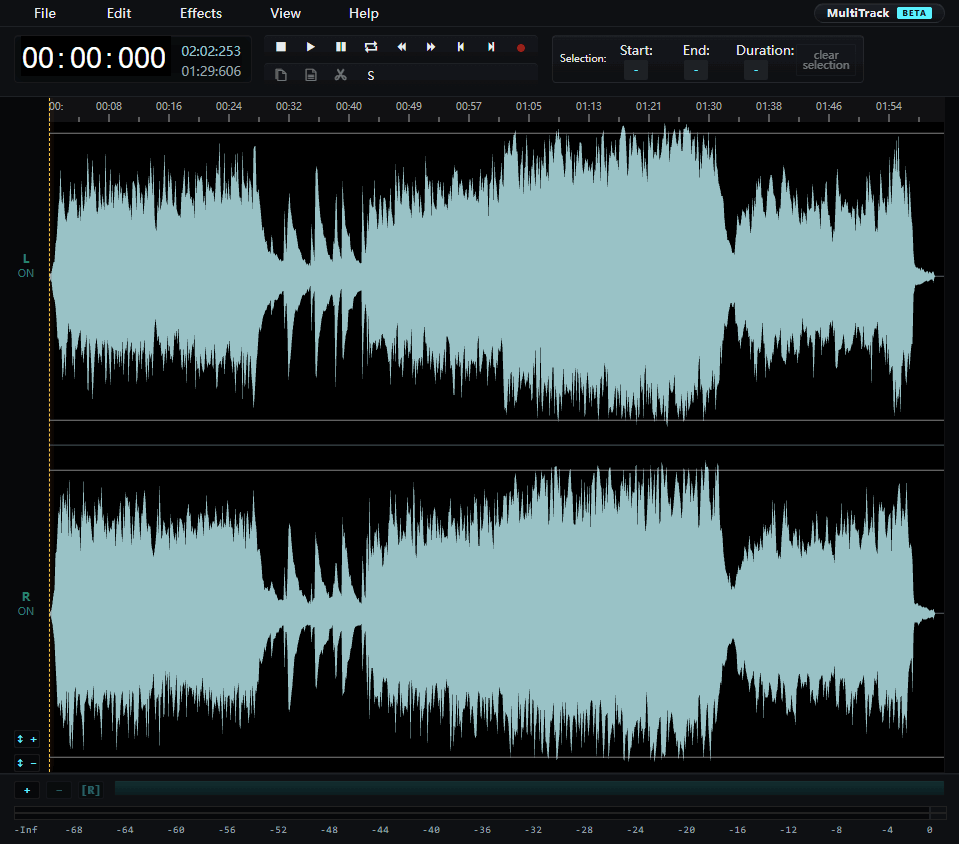959x844 pixels.
Task: Click the selection Start value field
Action: pos(636,70)
